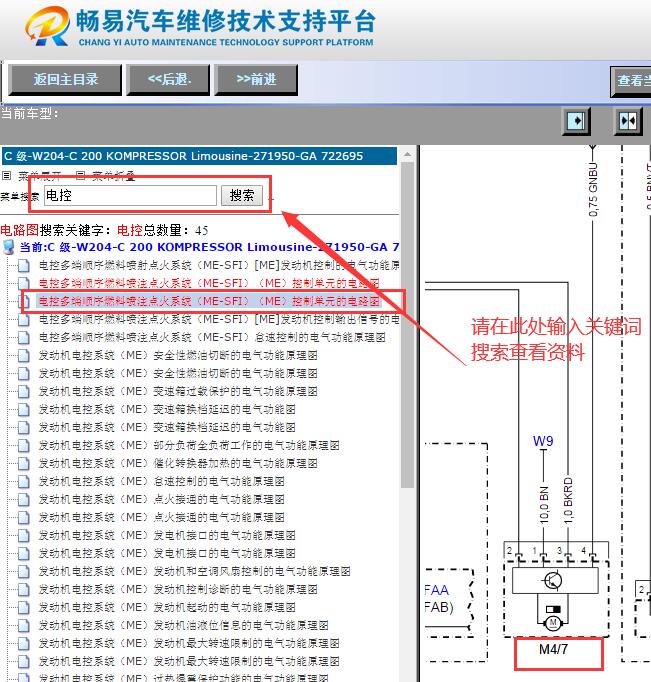
Task: Click the partially visible 查看当 button
Action: [631, 81]
